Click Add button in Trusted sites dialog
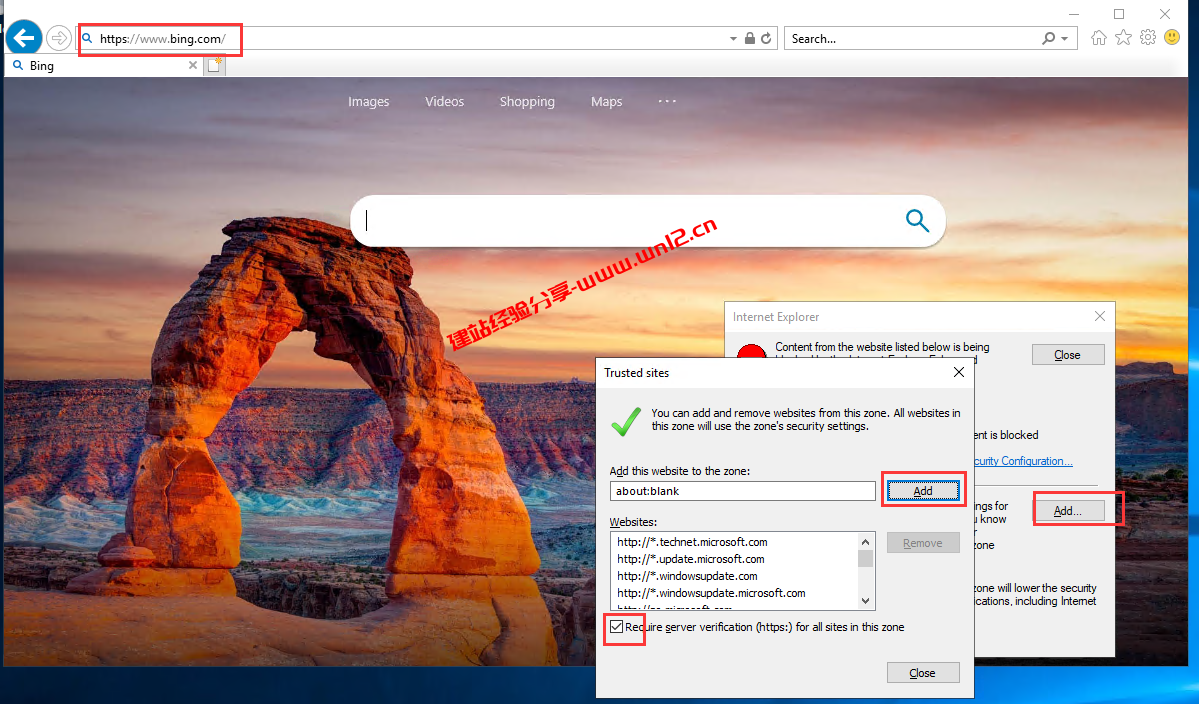Image resolution: width=1199 pixels, height=704 pixels. (x=922, y=491)
